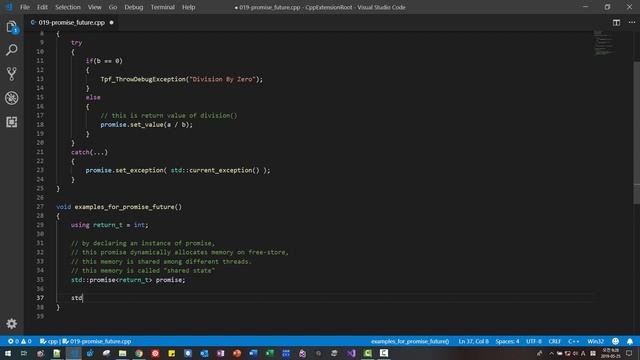Image resolution: width=640 pixels, height=360 pixels.
Task: Open the Extensions view in activity bar
Action: tap(11, 122)
